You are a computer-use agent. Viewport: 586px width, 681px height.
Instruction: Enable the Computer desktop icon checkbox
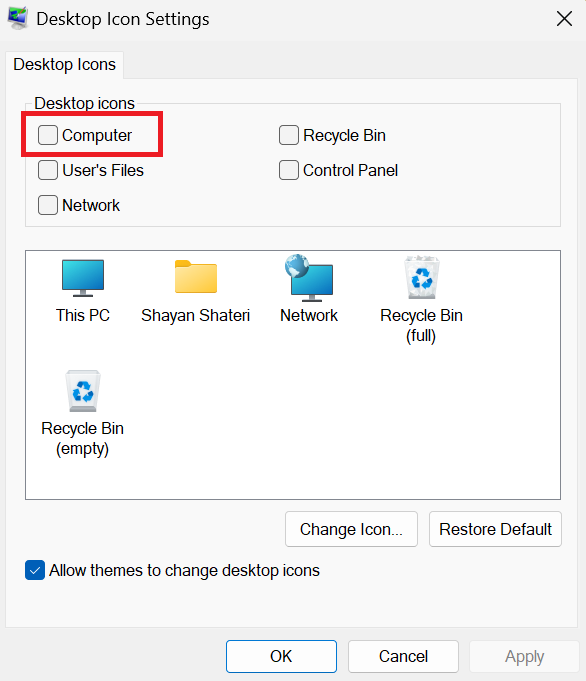(x=48, y=135)
